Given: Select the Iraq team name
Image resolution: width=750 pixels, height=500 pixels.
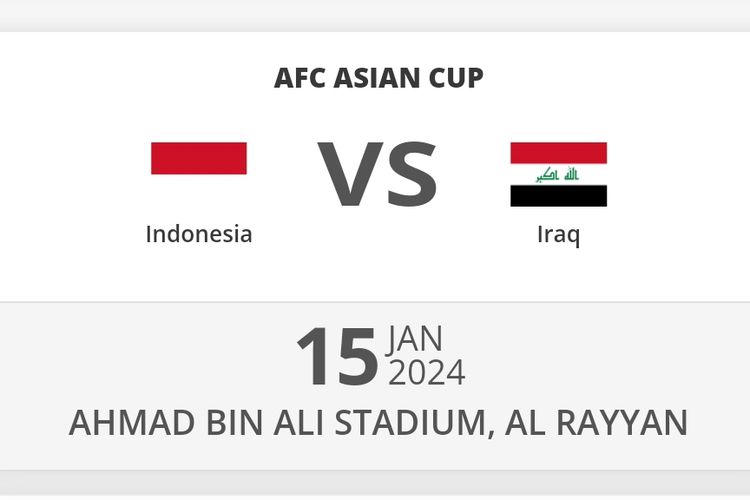Looking at the screenshot, I should click(559, 235).
